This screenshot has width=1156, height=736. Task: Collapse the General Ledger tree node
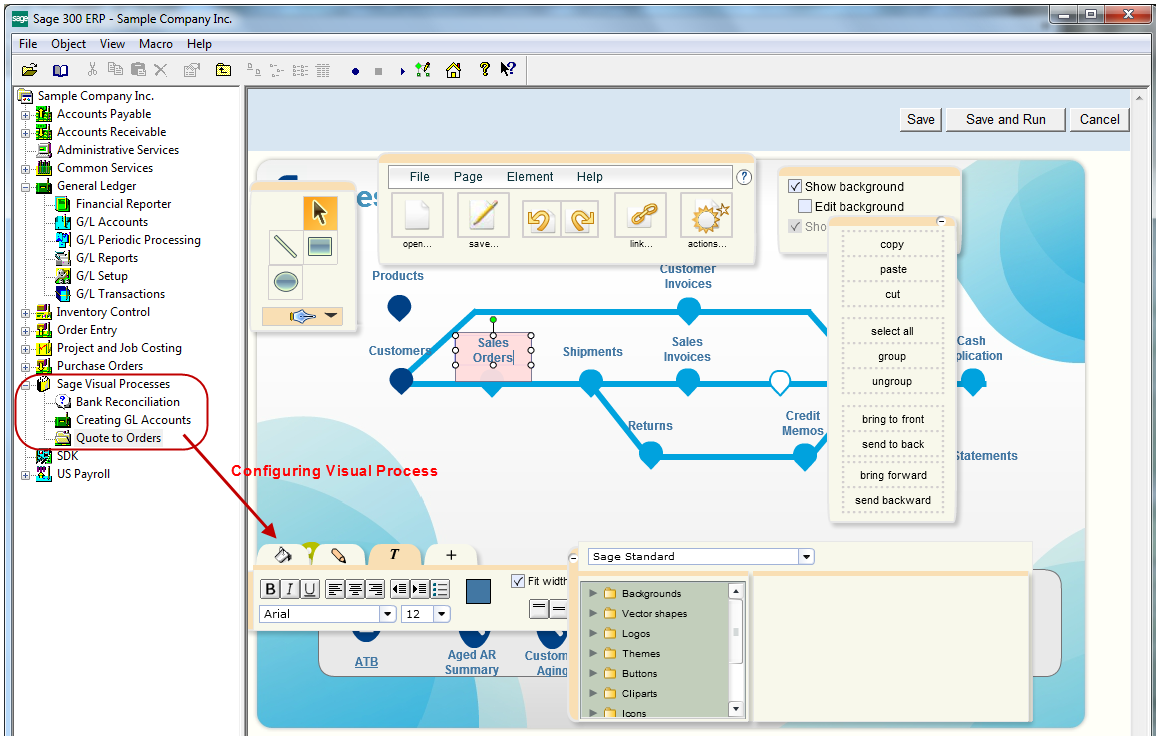coord(26,187)
